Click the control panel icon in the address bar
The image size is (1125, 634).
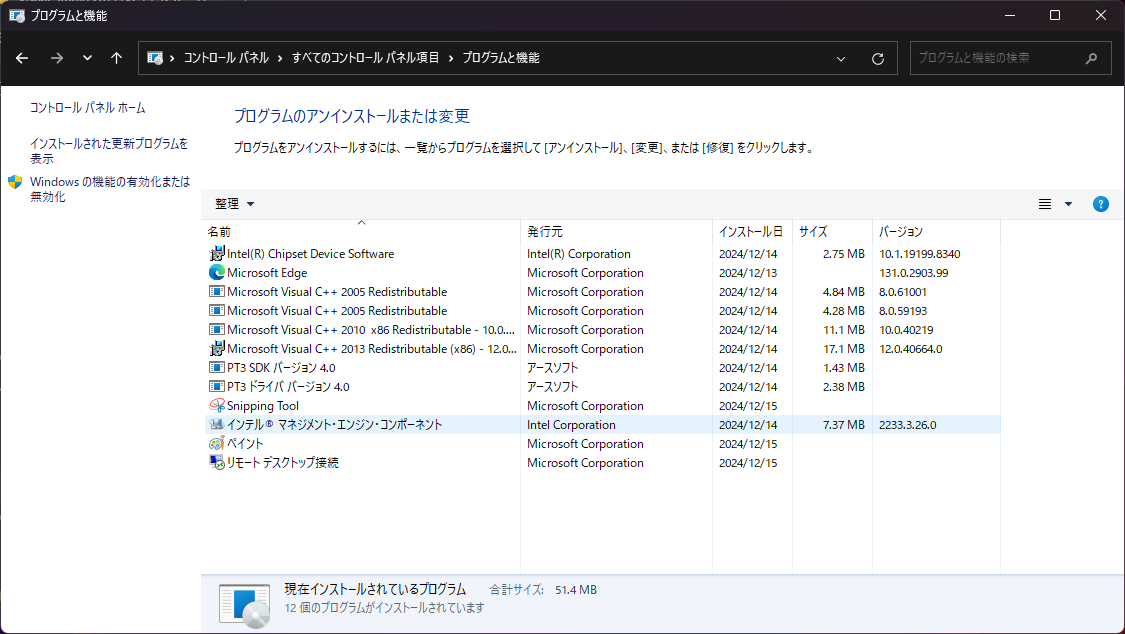click(154, 58)
